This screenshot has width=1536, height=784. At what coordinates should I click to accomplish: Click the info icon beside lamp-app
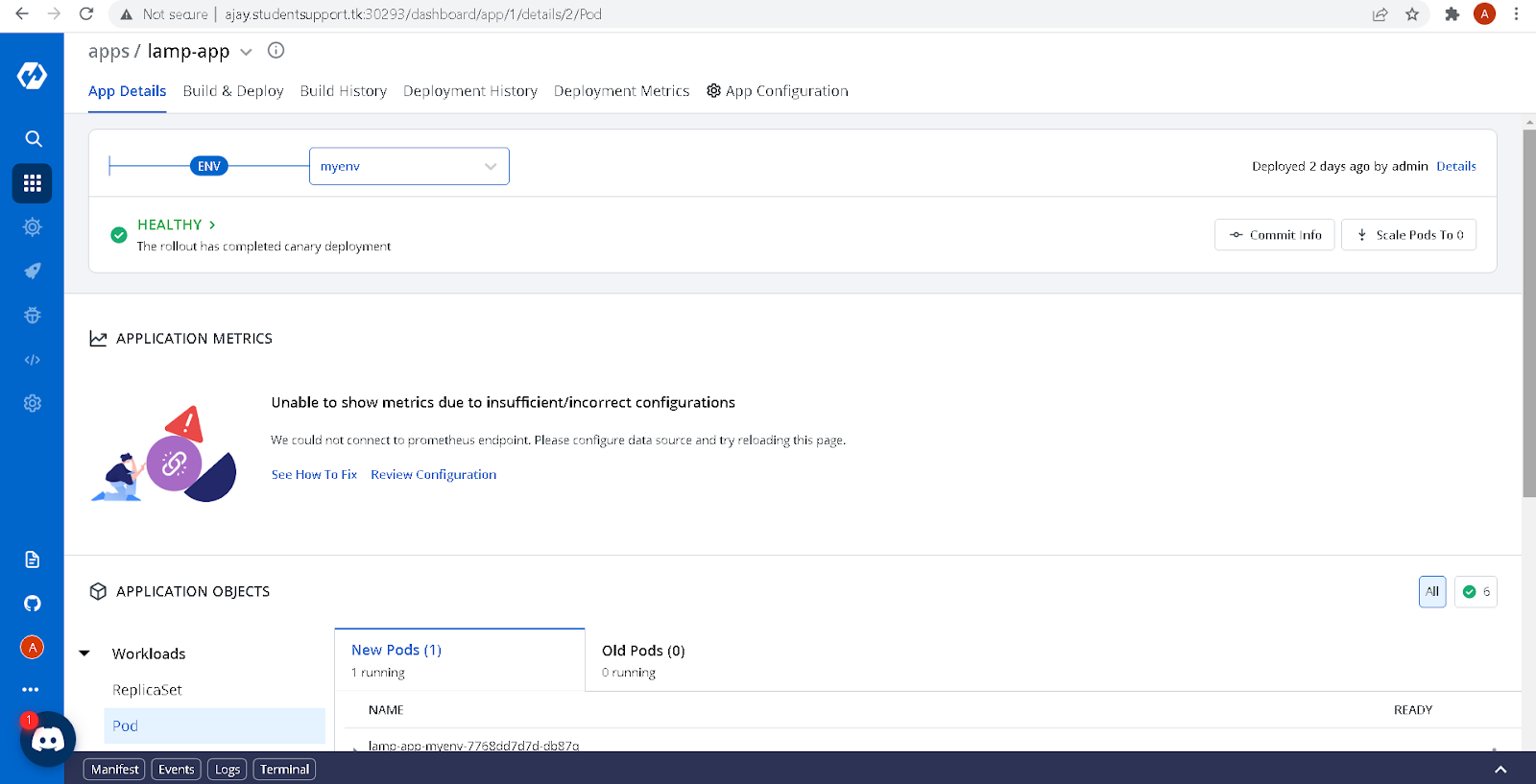[x=276, y=51]
